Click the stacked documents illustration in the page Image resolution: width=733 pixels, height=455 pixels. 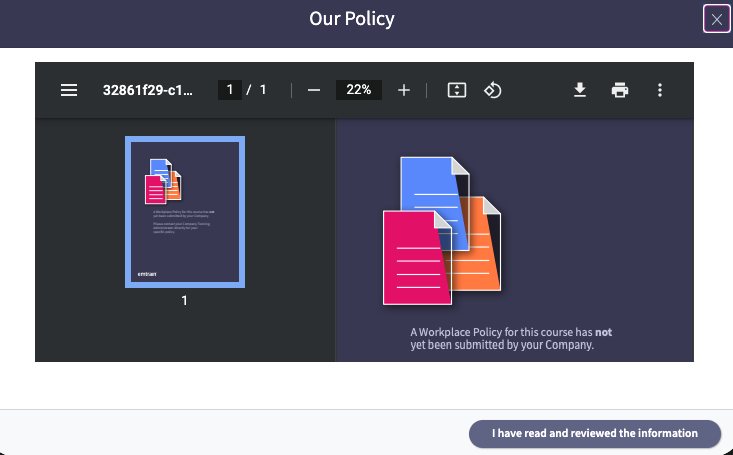point(442,231)
